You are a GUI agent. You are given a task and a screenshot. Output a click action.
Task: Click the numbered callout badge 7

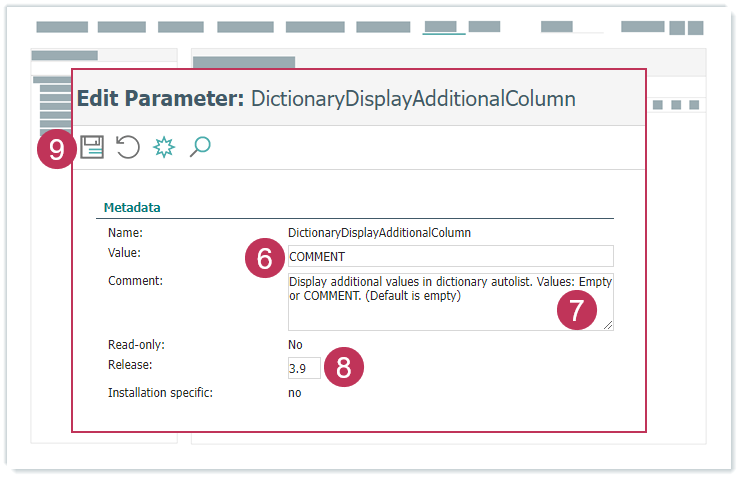click(576, 310)
